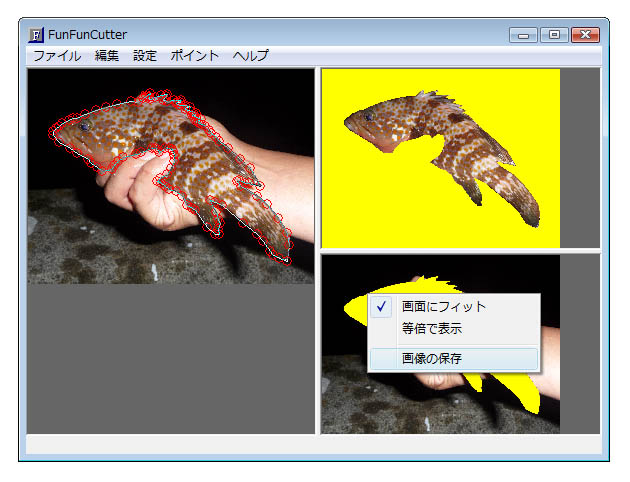Close the FunFunCutter window
Screen dimensions: 630x482
click(x=585, y=35)
